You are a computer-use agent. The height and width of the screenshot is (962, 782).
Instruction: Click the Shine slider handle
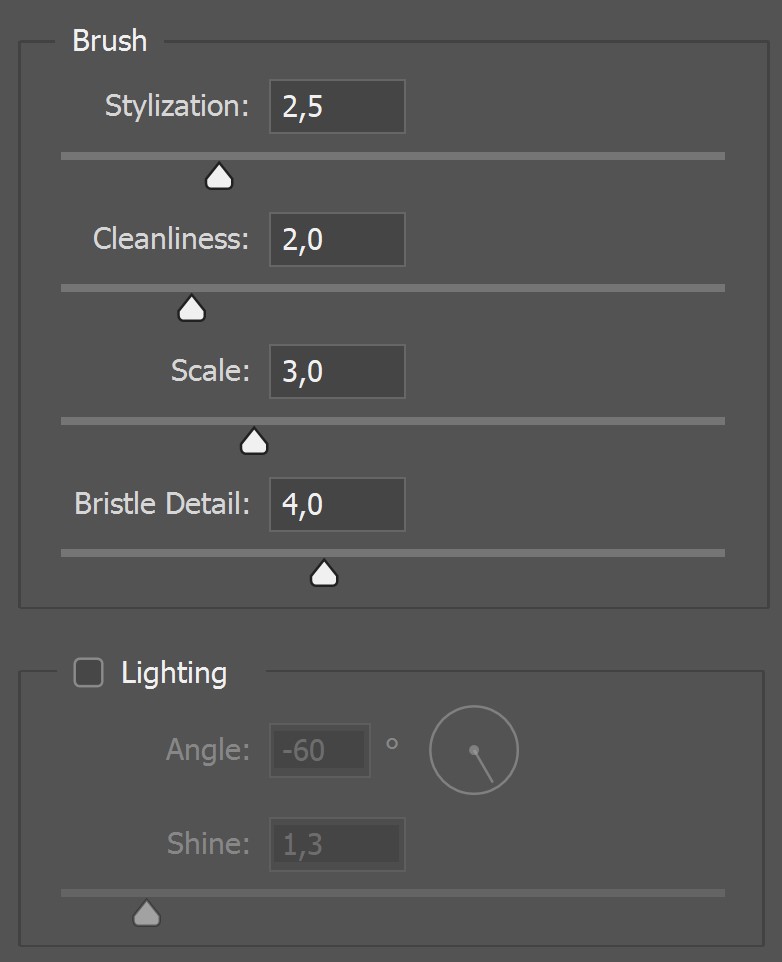147,913
